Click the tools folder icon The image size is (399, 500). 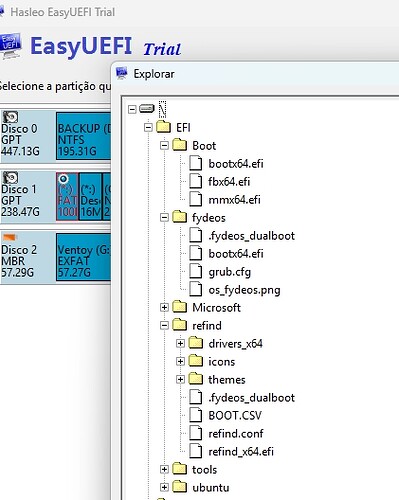click(180, 469)
